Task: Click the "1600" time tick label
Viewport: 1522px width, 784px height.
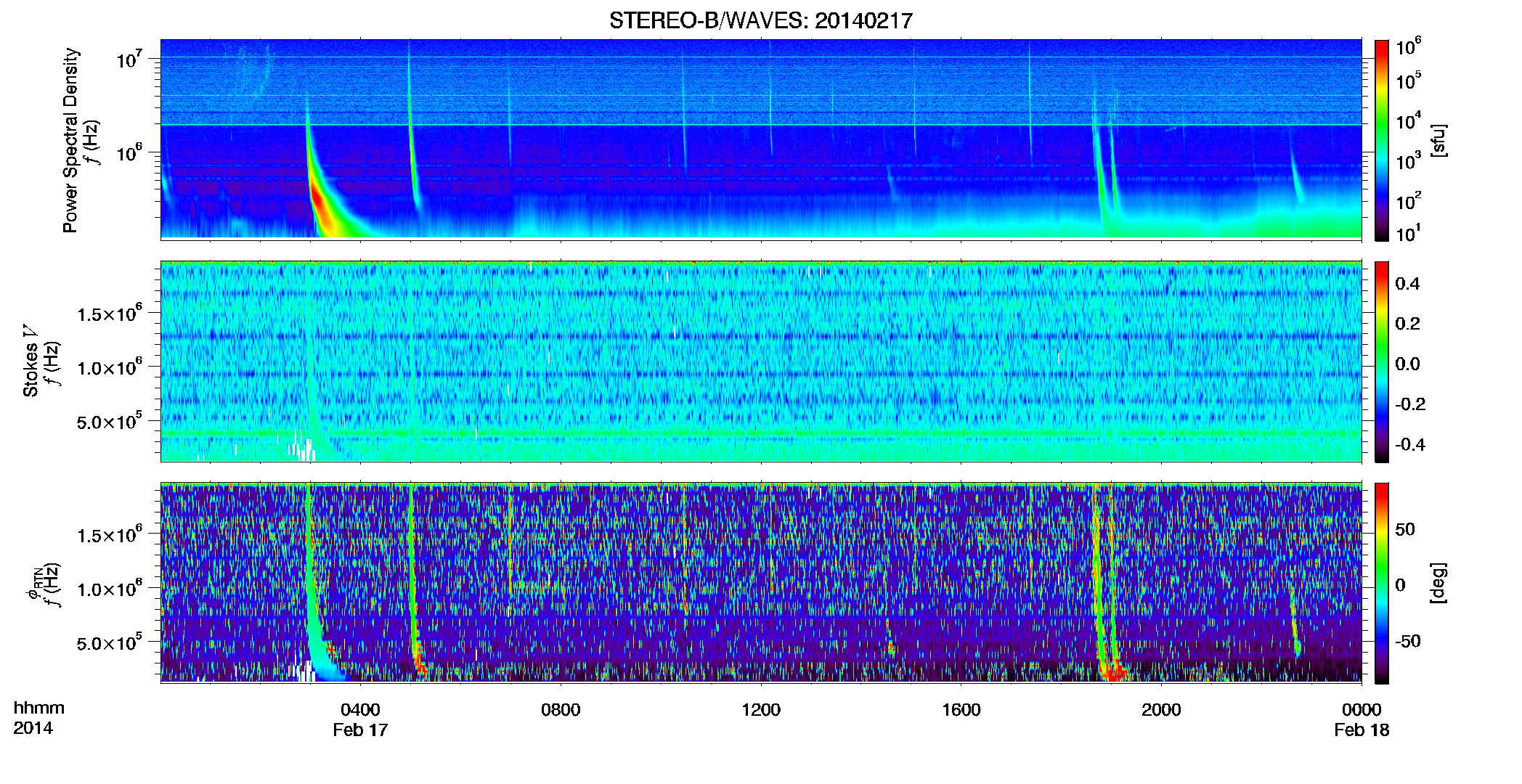Action: (961, 710)
